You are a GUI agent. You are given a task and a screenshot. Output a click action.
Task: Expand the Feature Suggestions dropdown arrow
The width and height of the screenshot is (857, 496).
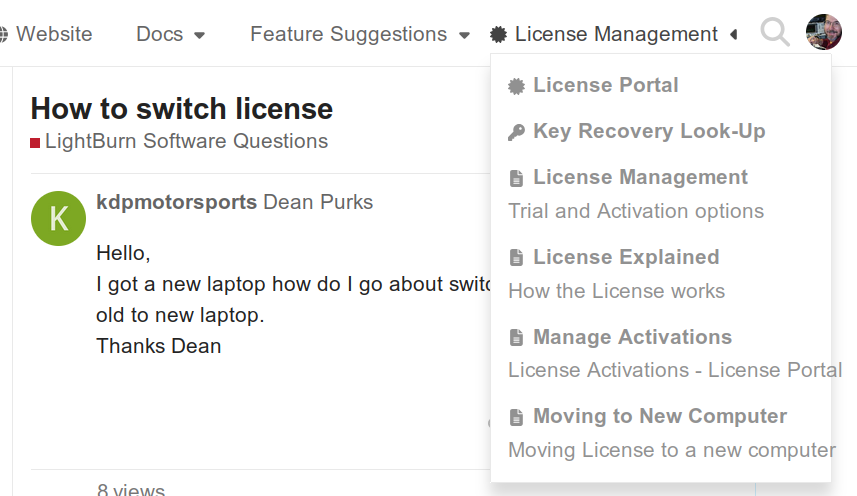click(465, 36)
